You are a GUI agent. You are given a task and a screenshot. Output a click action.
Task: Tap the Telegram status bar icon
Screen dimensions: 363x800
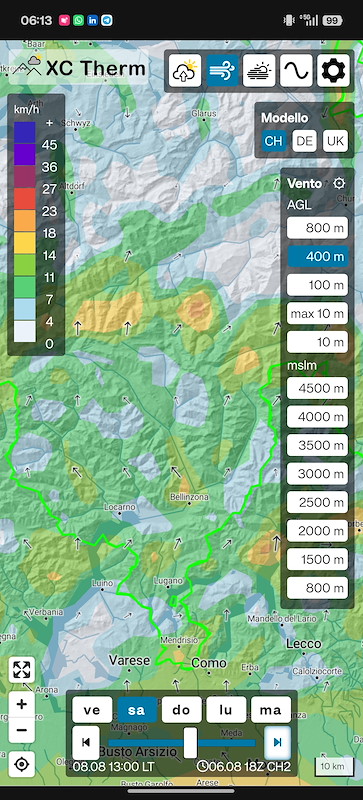point(107,20)
